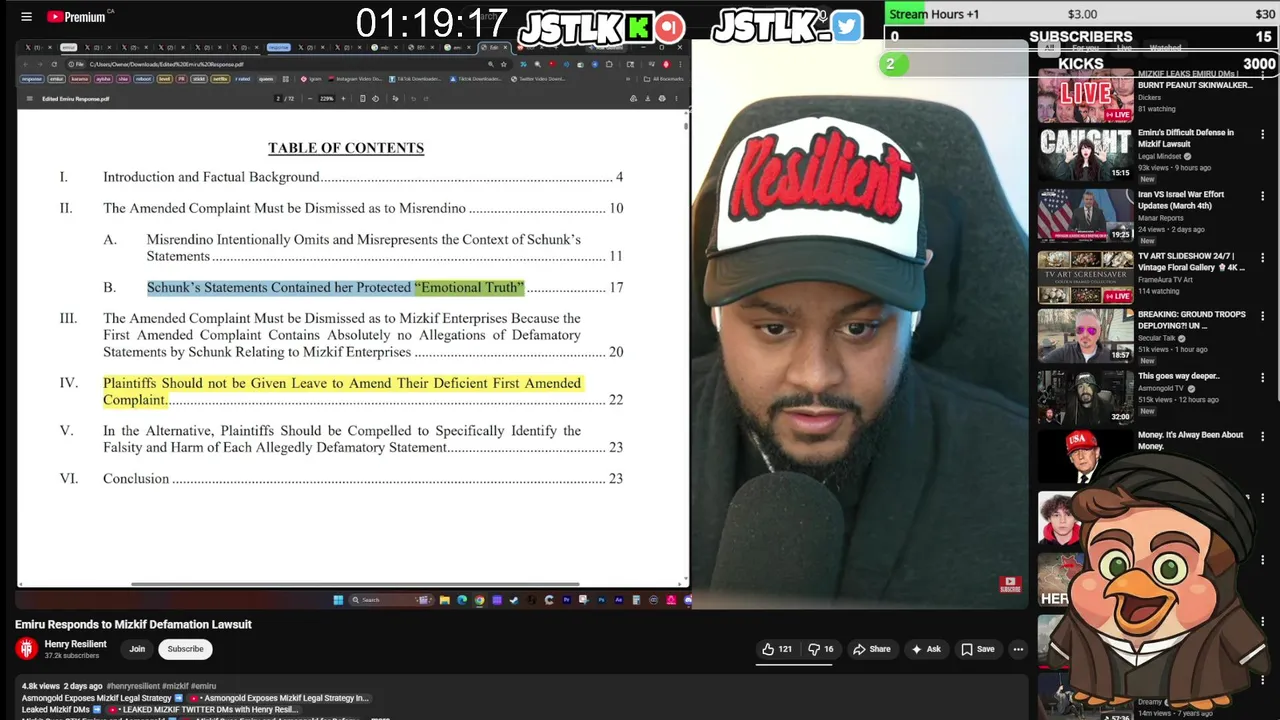Select the 'Live' filter chip
The height and width of the screenshot is (720, 1280).
tap(1124, 48)
